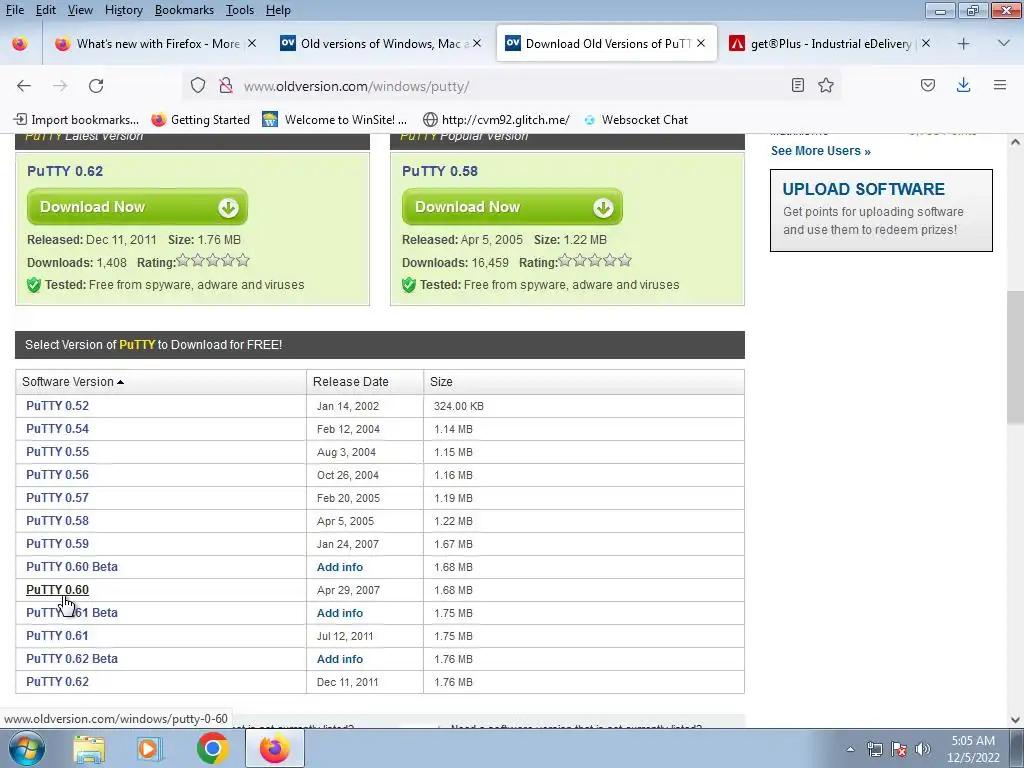Click the Firefox taskbar button
This screenshot has width=1024, height=768.
[274, 748]
